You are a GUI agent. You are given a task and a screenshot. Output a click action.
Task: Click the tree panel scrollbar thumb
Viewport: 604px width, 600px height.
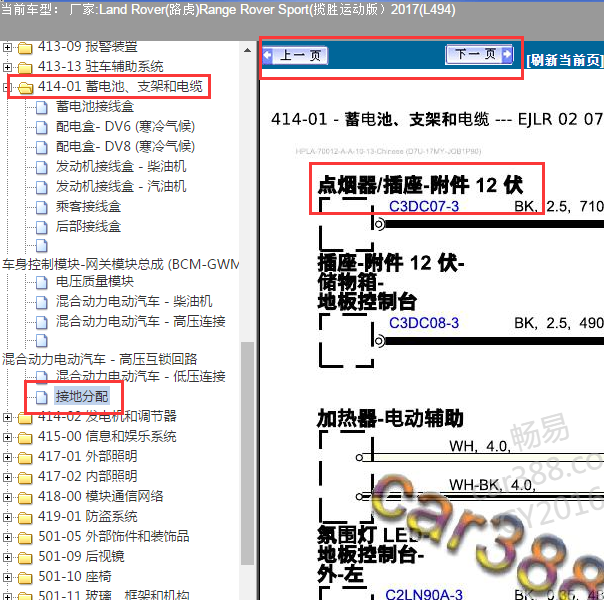(x=248, y=454)
